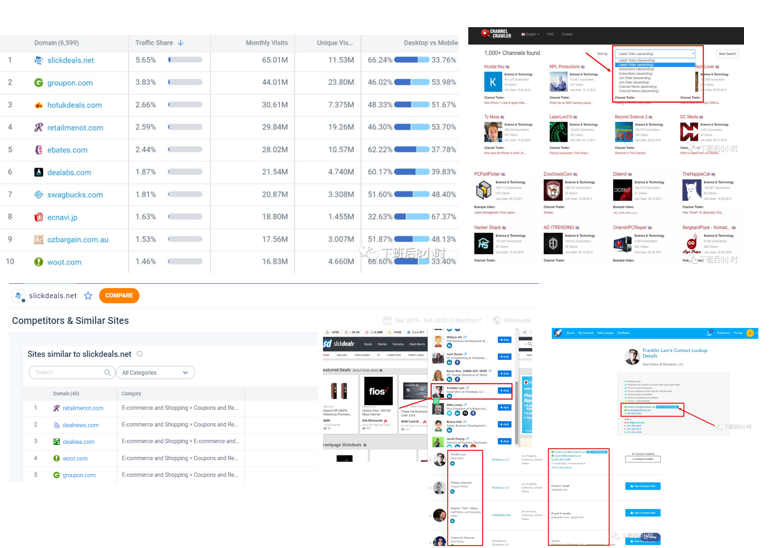Click the groupon.com green G favicon
The width and height of the screenshot is (779, 548).
(38, 82)
